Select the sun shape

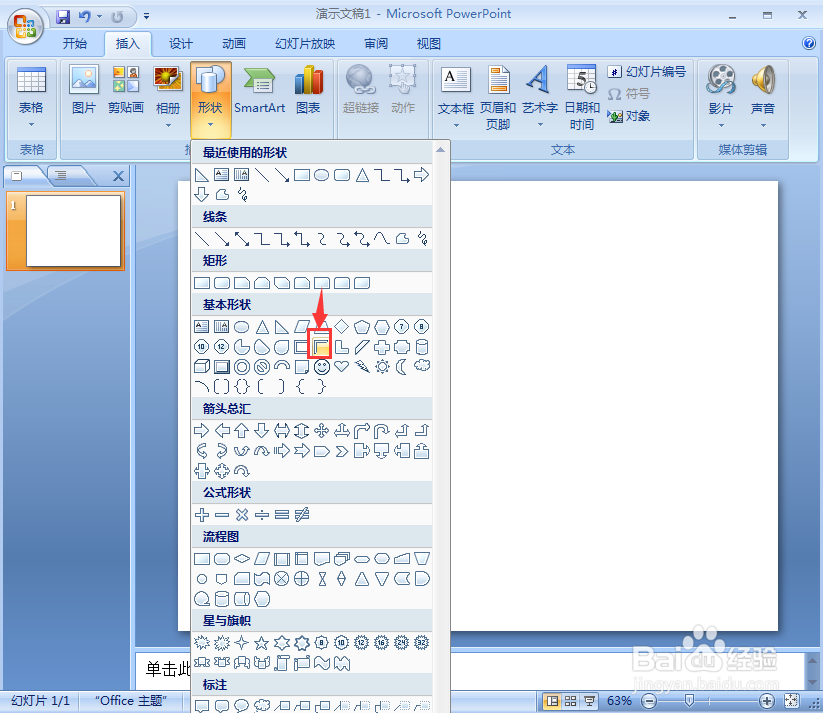pos(382,366)
